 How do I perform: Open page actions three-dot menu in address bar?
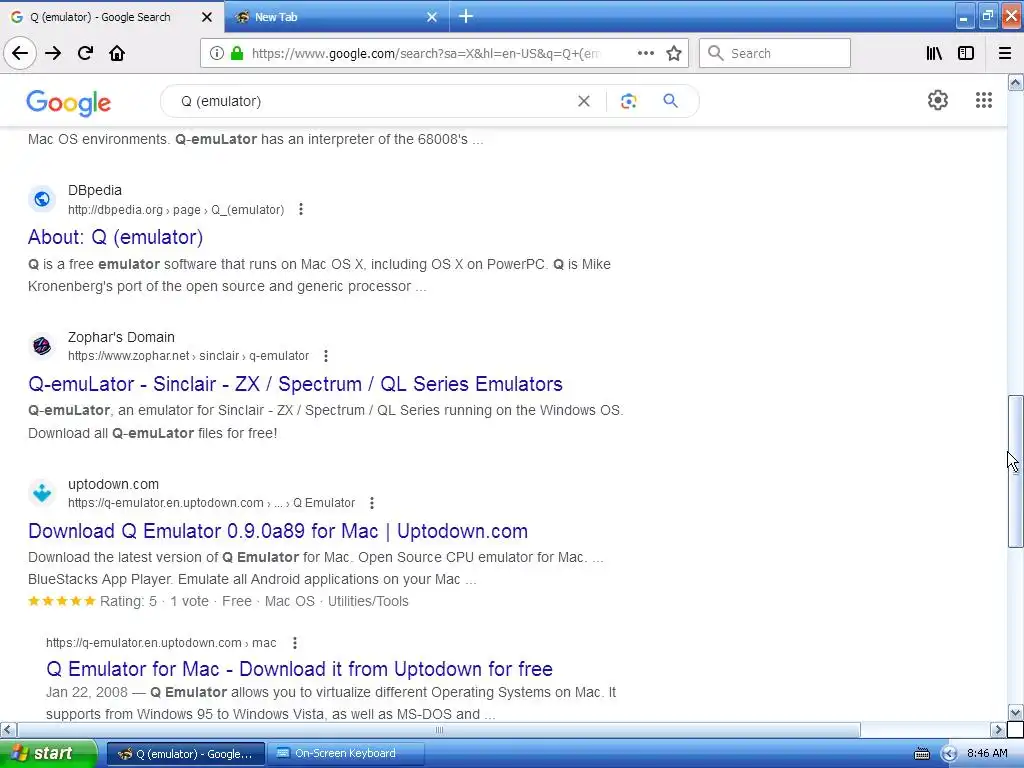pos(645,53)
